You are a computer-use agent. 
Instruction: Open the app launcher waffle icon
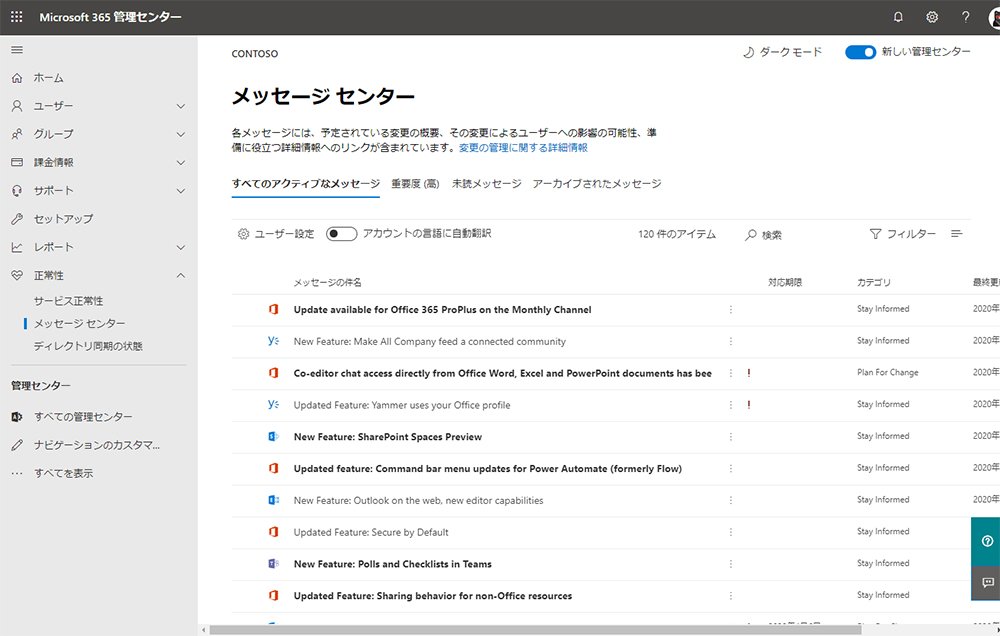[x=17, y=17]
